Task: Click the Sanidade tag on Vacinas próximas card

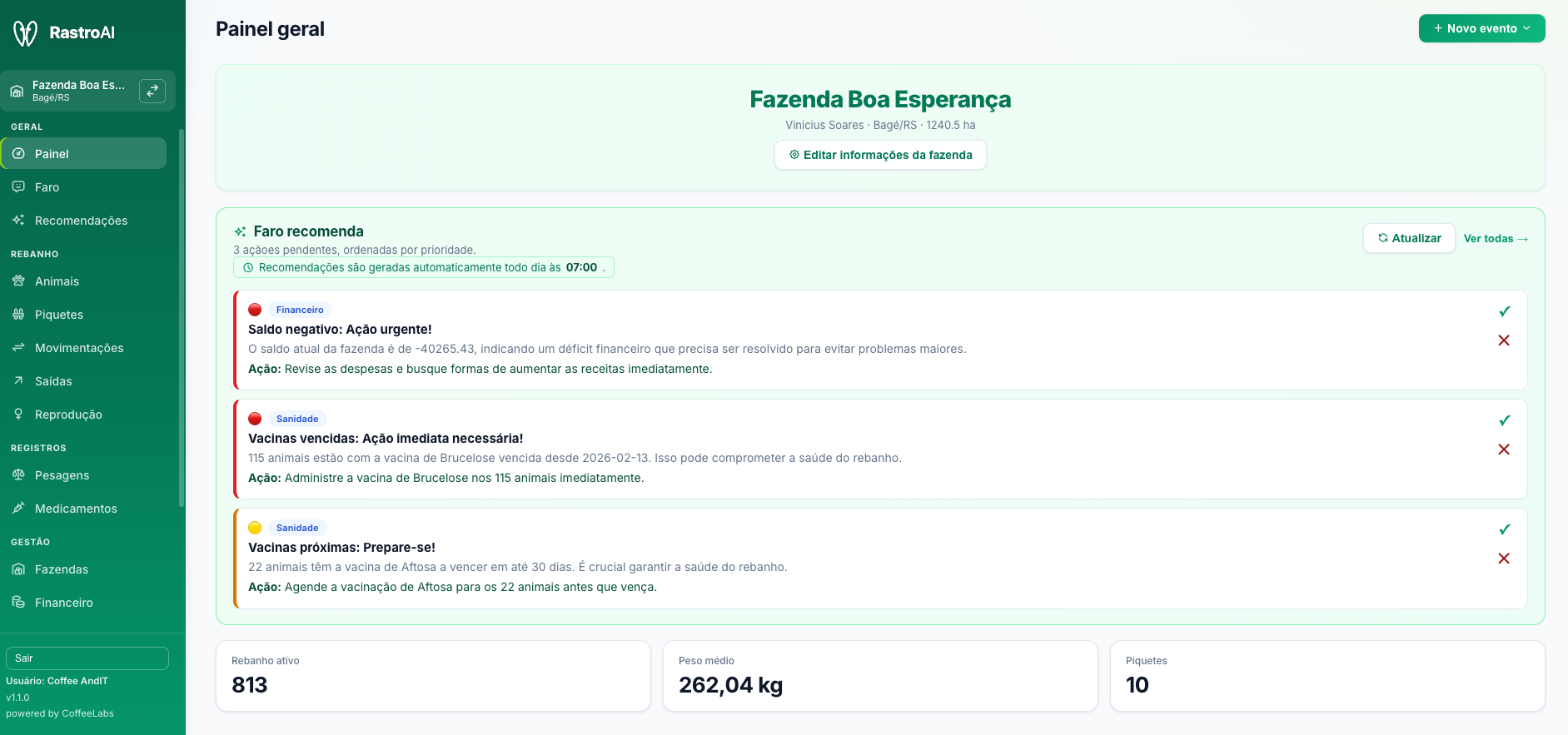Action: point(297,528)
